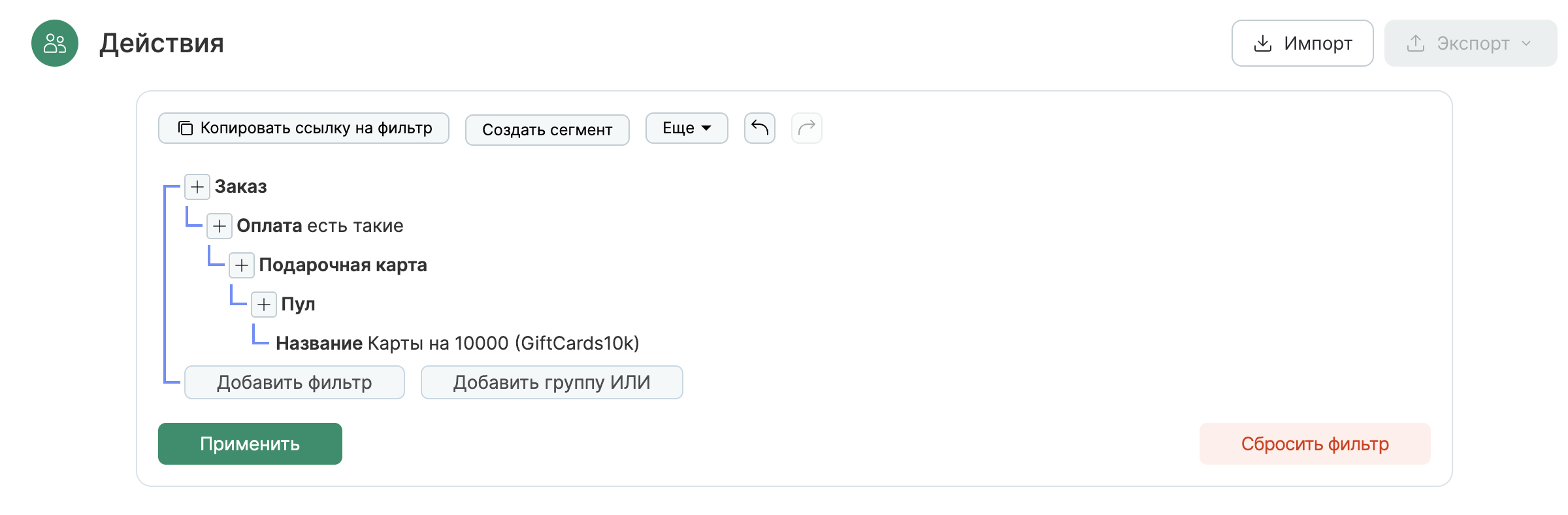Click Добавить группу ИЛИ
This screenshot has height=515, width=1568.
point(551,382)
